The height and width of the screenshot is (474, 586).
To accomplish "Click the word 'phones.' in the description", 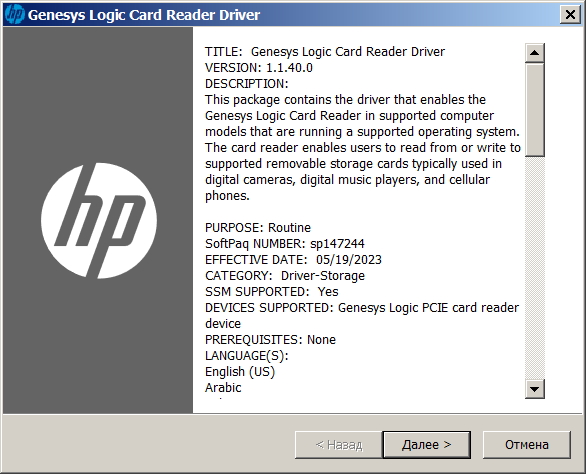I will 227,196.
